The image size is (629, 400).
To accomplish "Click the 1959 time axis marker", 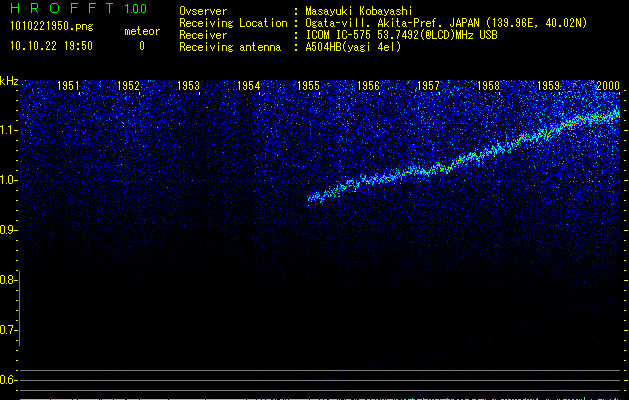I will point(548,85).
